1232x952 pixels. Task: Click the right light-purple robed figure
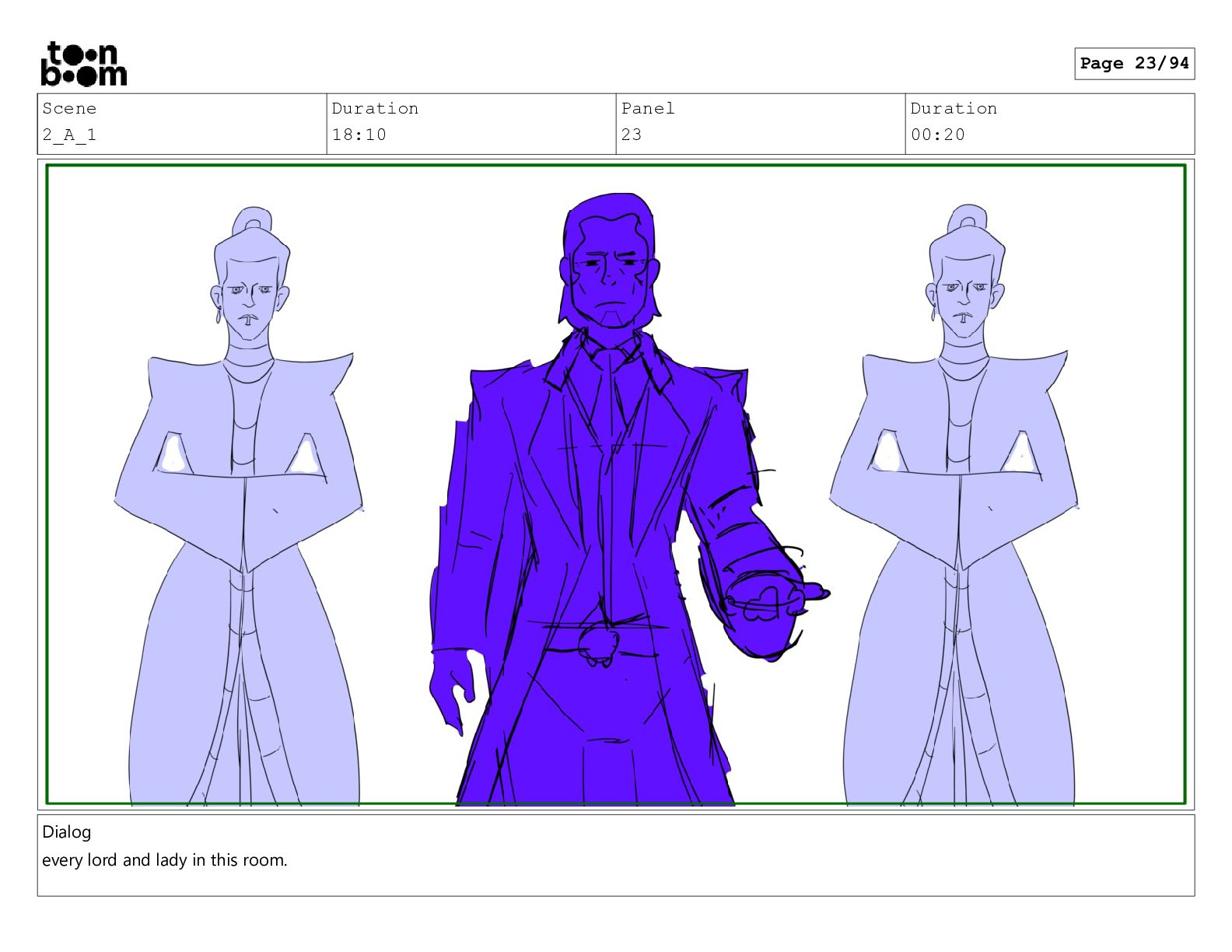[x=955, y=506]
